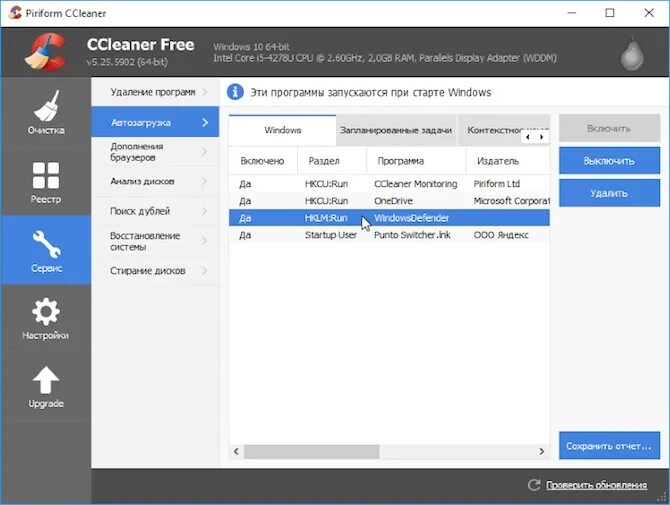The height and width of the screenshot is (505, 670).
Task: Open Удаление программ submenu
Action: [156, 92]
